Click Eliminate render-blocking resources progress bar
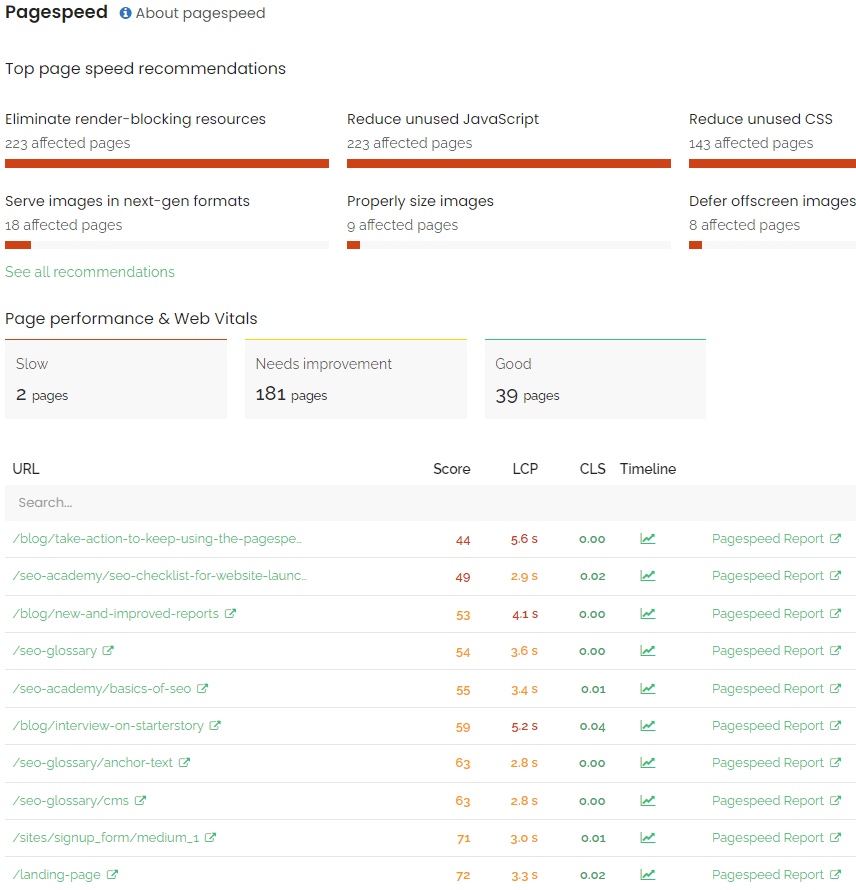This screenshot has height=890, width=856. [x=167, y=163]
